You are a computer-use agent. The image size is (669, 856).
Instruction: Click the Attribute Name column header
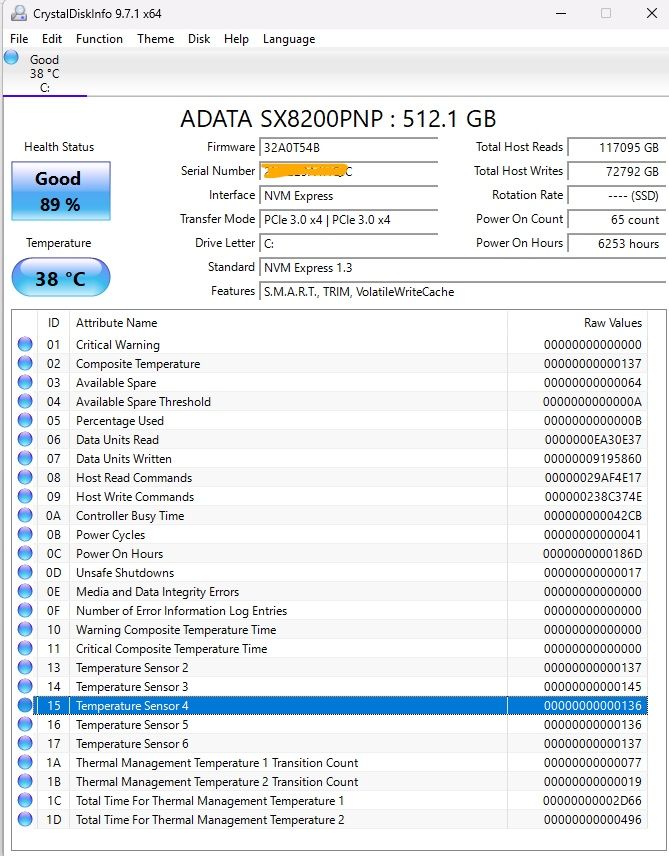click(x=288, y=323)
